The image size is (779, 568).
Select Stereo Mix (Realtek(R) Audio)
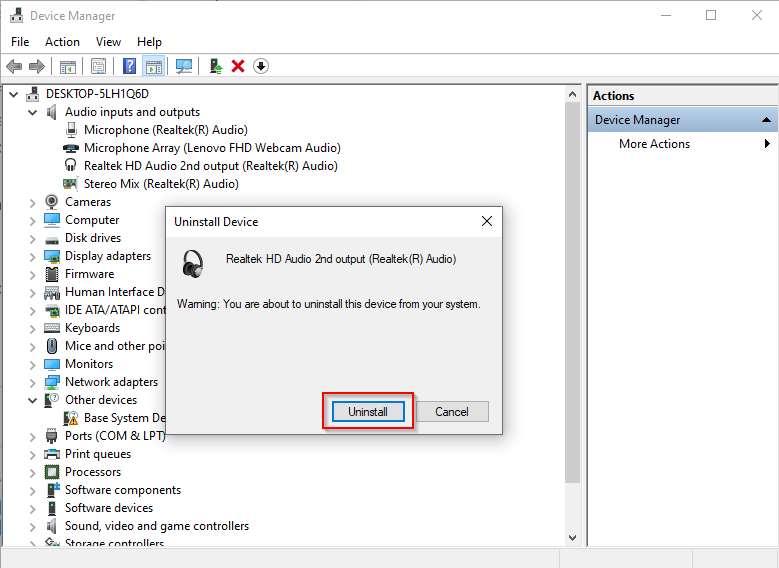pos(161,184)
